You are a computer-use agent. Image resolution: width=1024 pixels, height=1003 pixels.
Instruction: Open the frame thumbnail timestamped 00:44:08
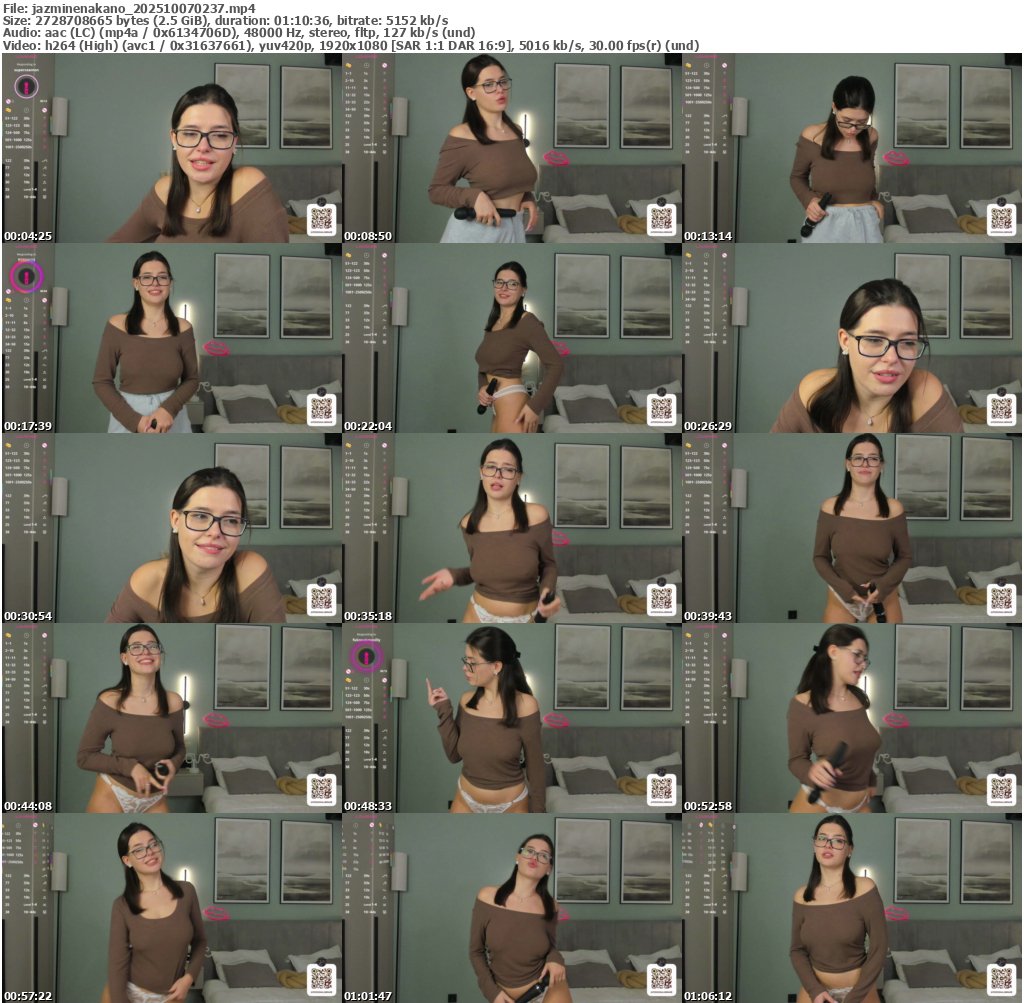point(172,718)
